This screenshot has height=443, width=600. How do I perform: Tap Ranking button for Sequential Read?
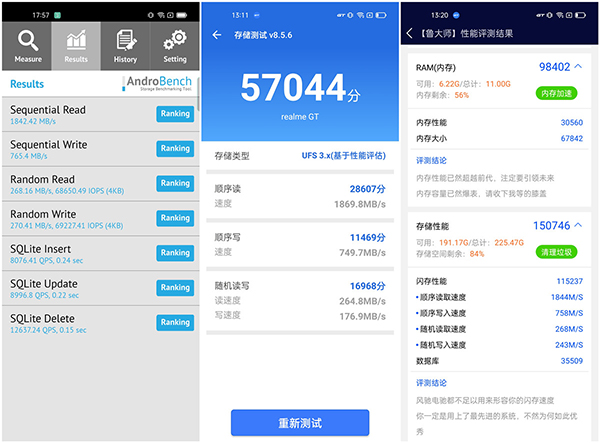[x=175, y=114]
